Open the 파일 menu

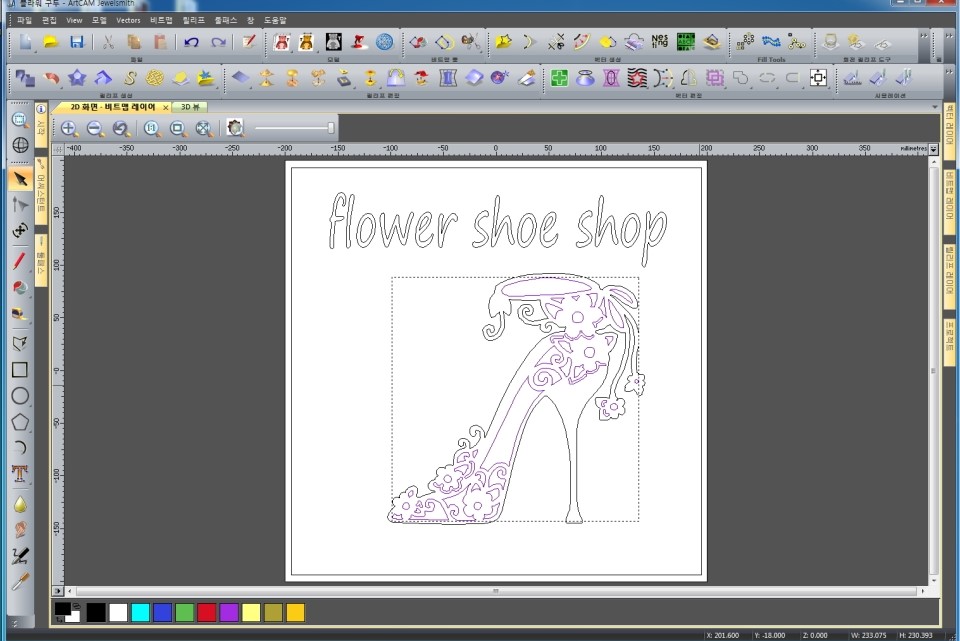pos(24,20)
